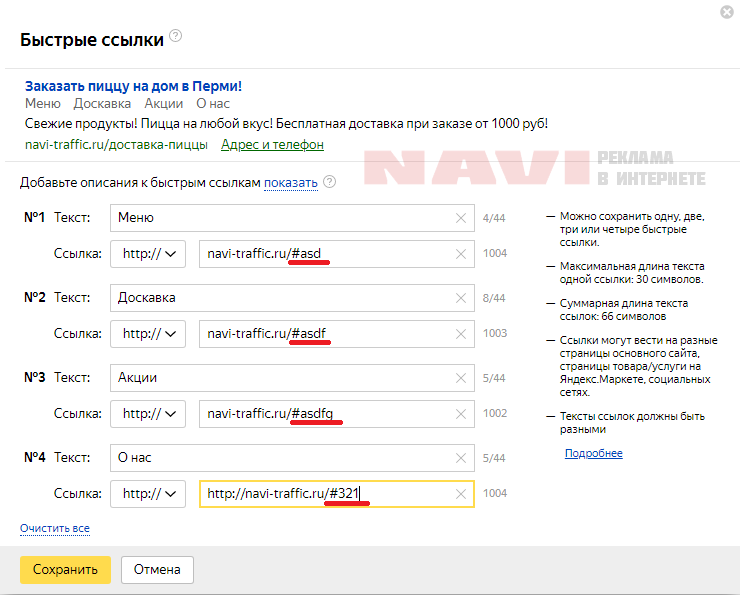Clear the navi-traffic.ru/#asdfg link field

tap(461, 414)
